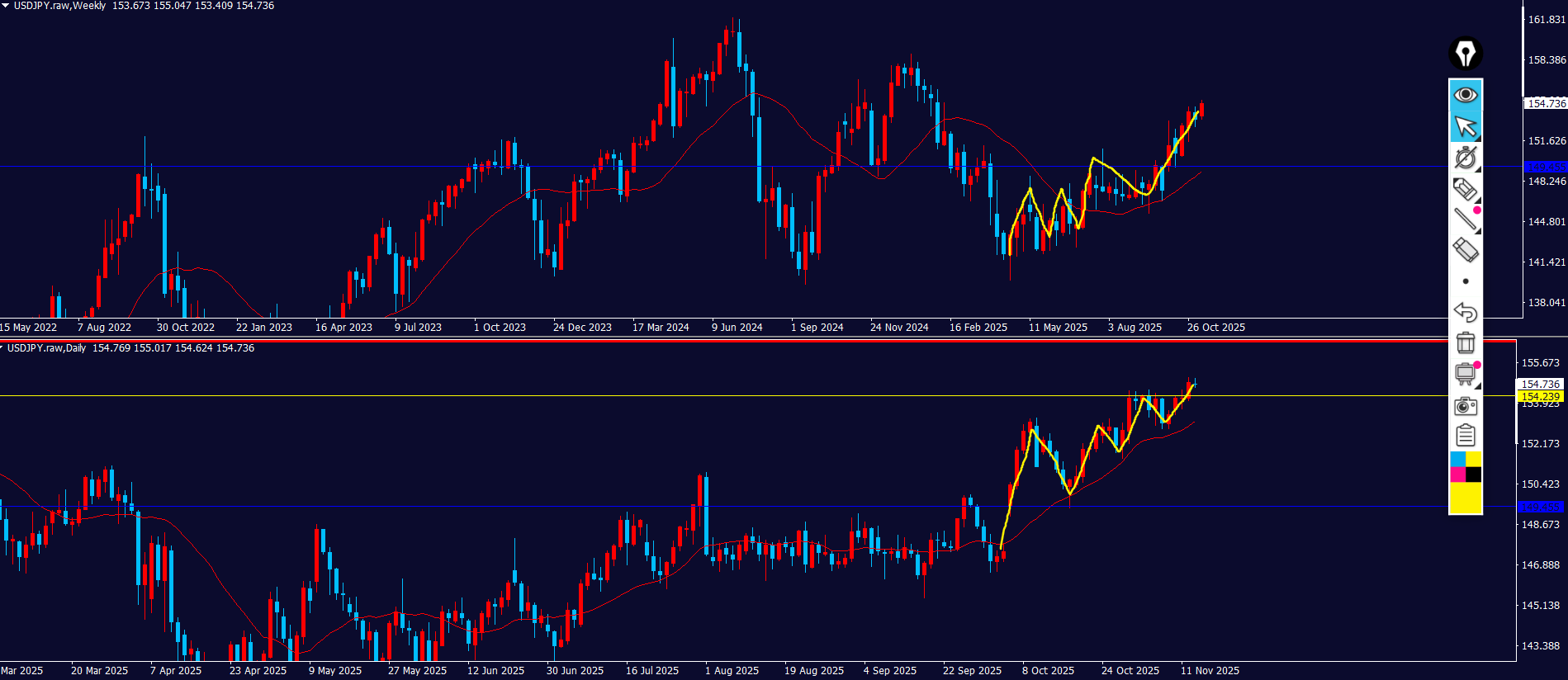The width and height of the screenshot is (1568, 680).
Task: Pick the black color swatch
Action: click(x=1474, y=475)
